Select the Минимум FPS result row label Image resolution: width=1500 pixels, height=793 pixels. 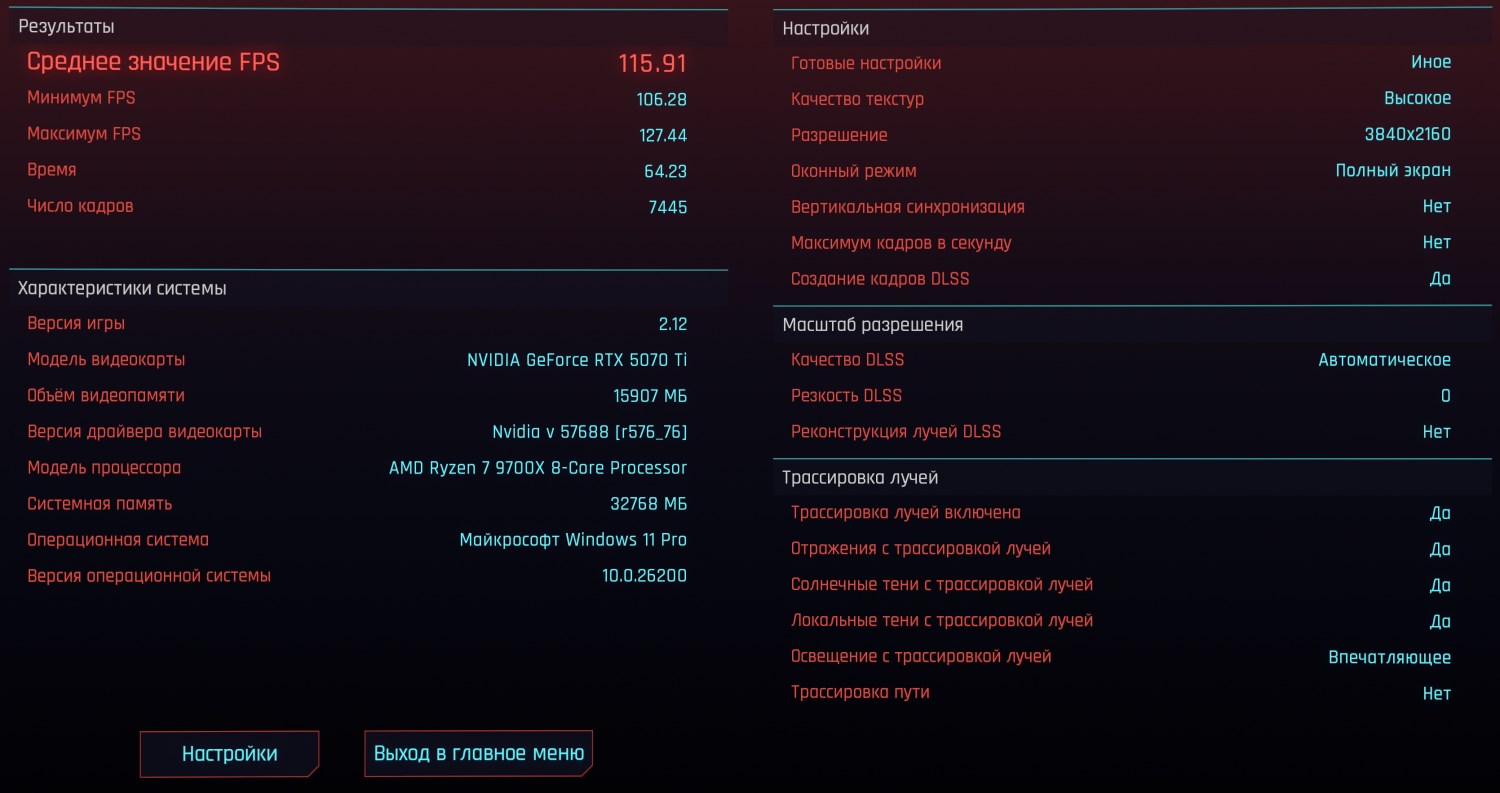(x=81, y=98)
